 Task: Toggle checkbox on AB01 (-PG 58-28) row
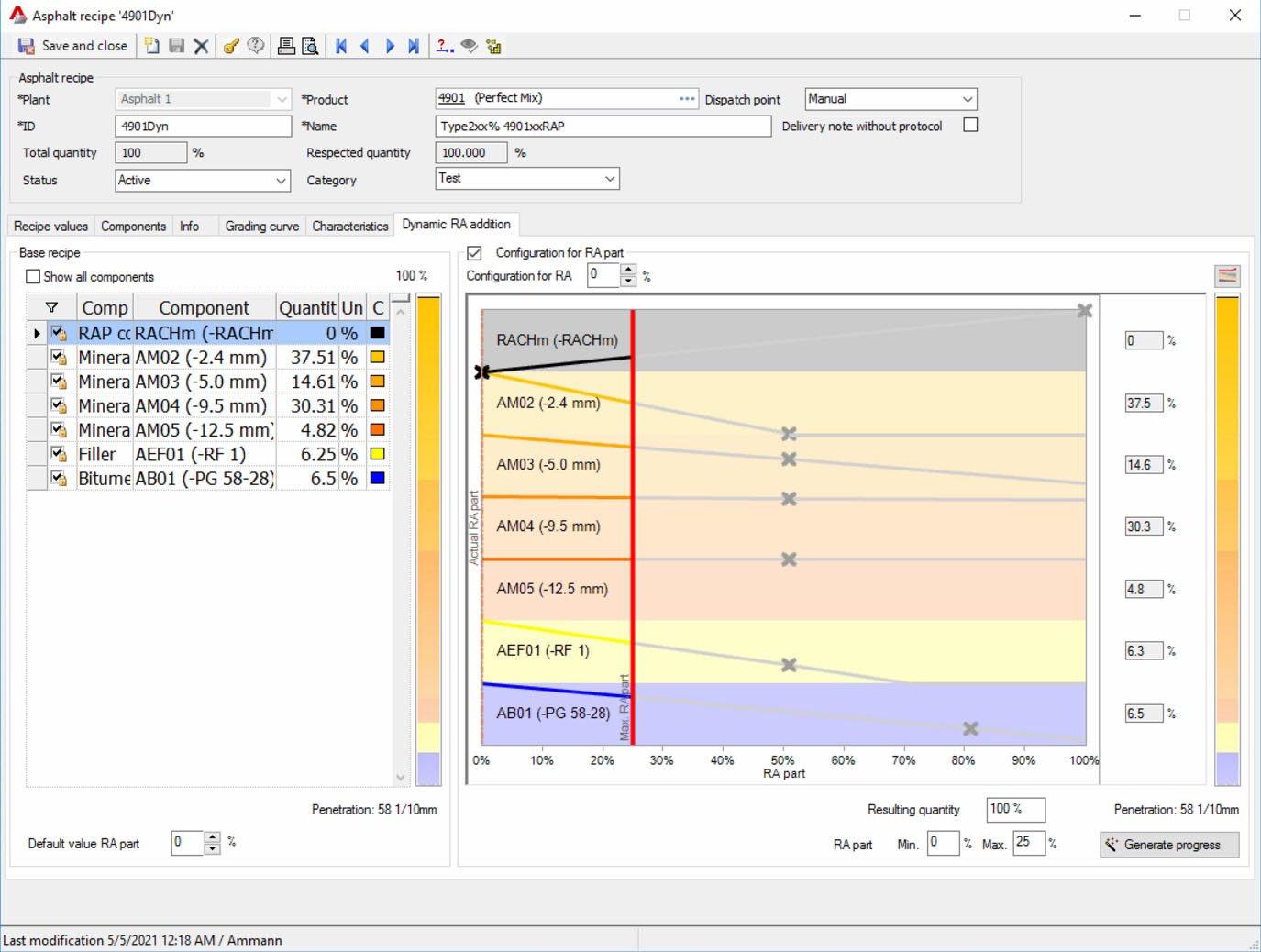pyautogui.click(x=59, y=478)
